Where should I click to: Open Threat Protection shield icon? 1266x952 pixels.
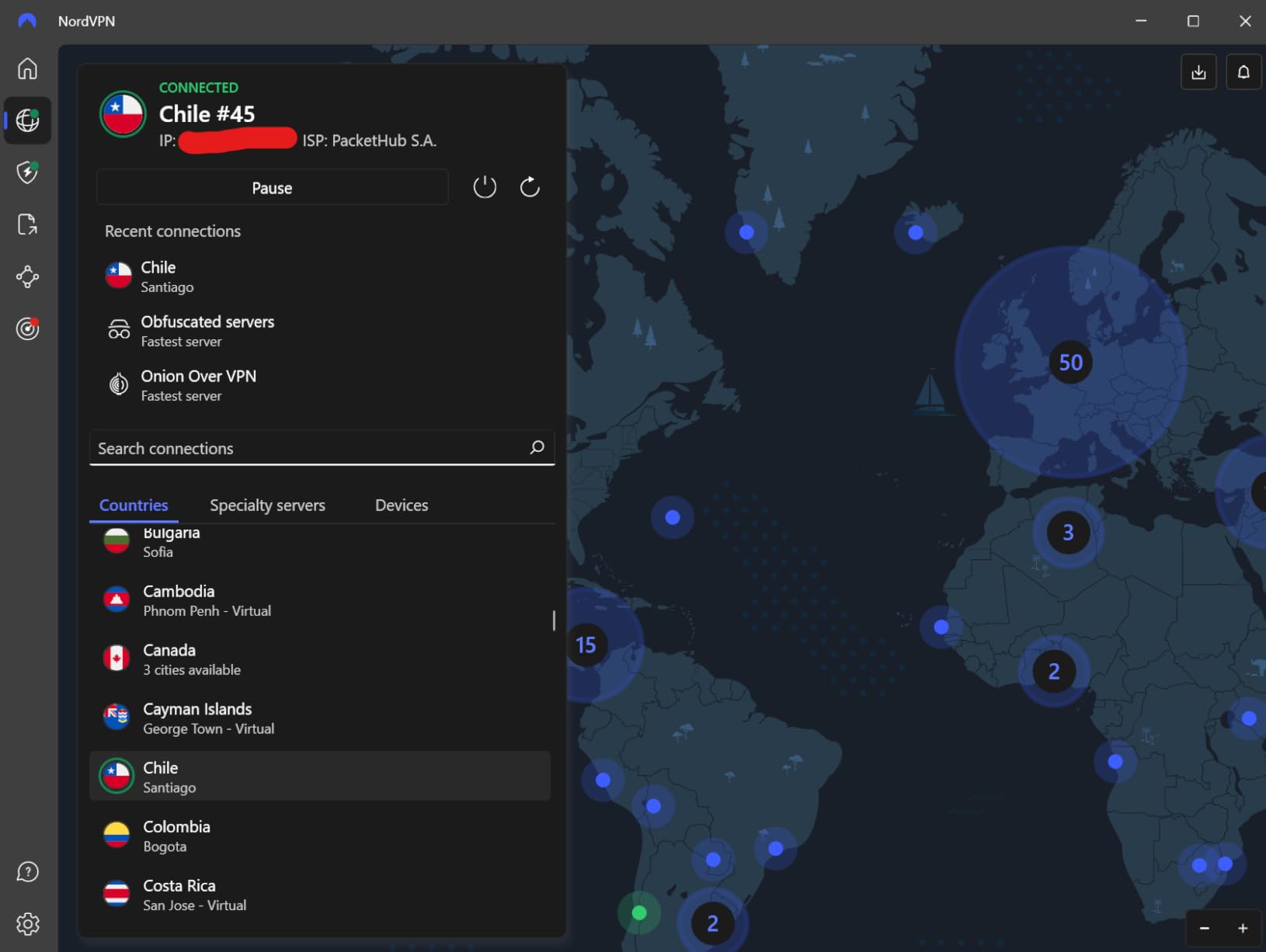[27, 172]
